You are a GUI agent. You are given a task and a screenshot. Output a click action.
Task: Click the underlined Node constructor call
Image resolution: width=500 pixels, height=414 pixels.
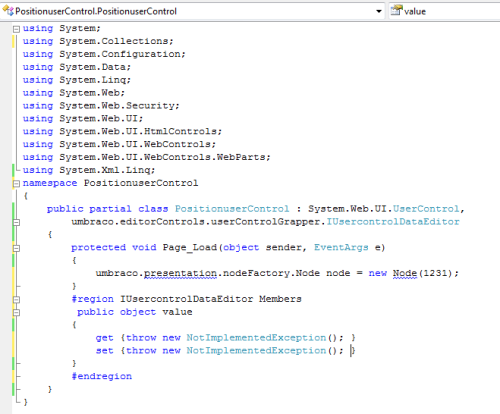point(405,273)
